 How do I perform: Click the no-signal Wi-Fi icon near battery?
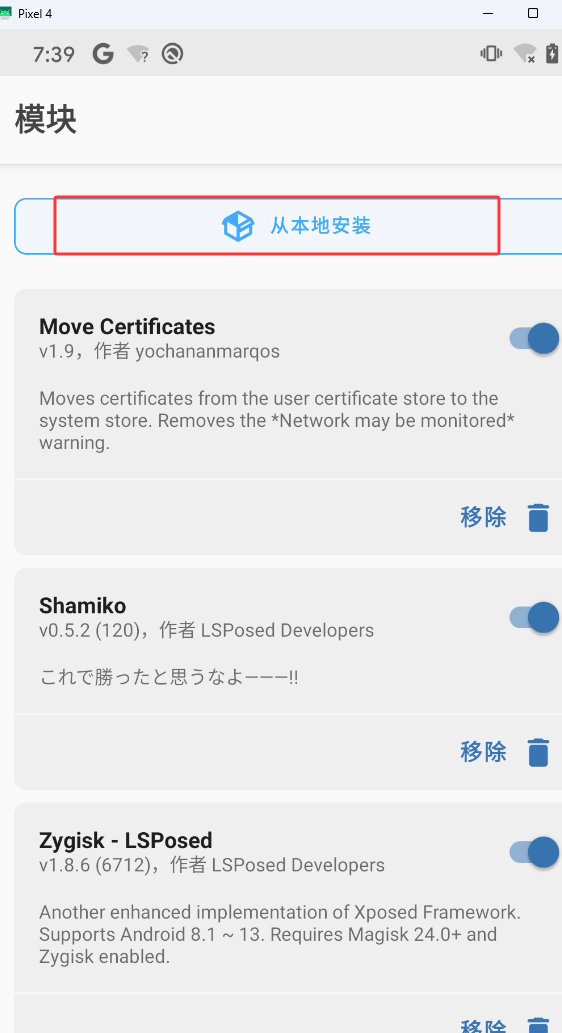coord(525,53)
